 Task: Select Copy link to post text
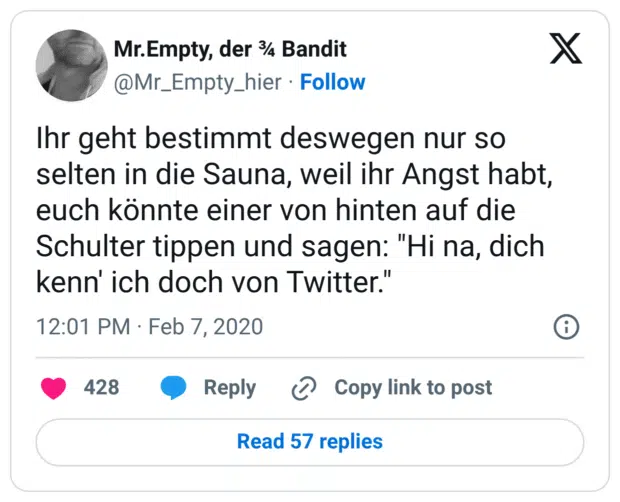pyautogui.click(x=413, y=388)
